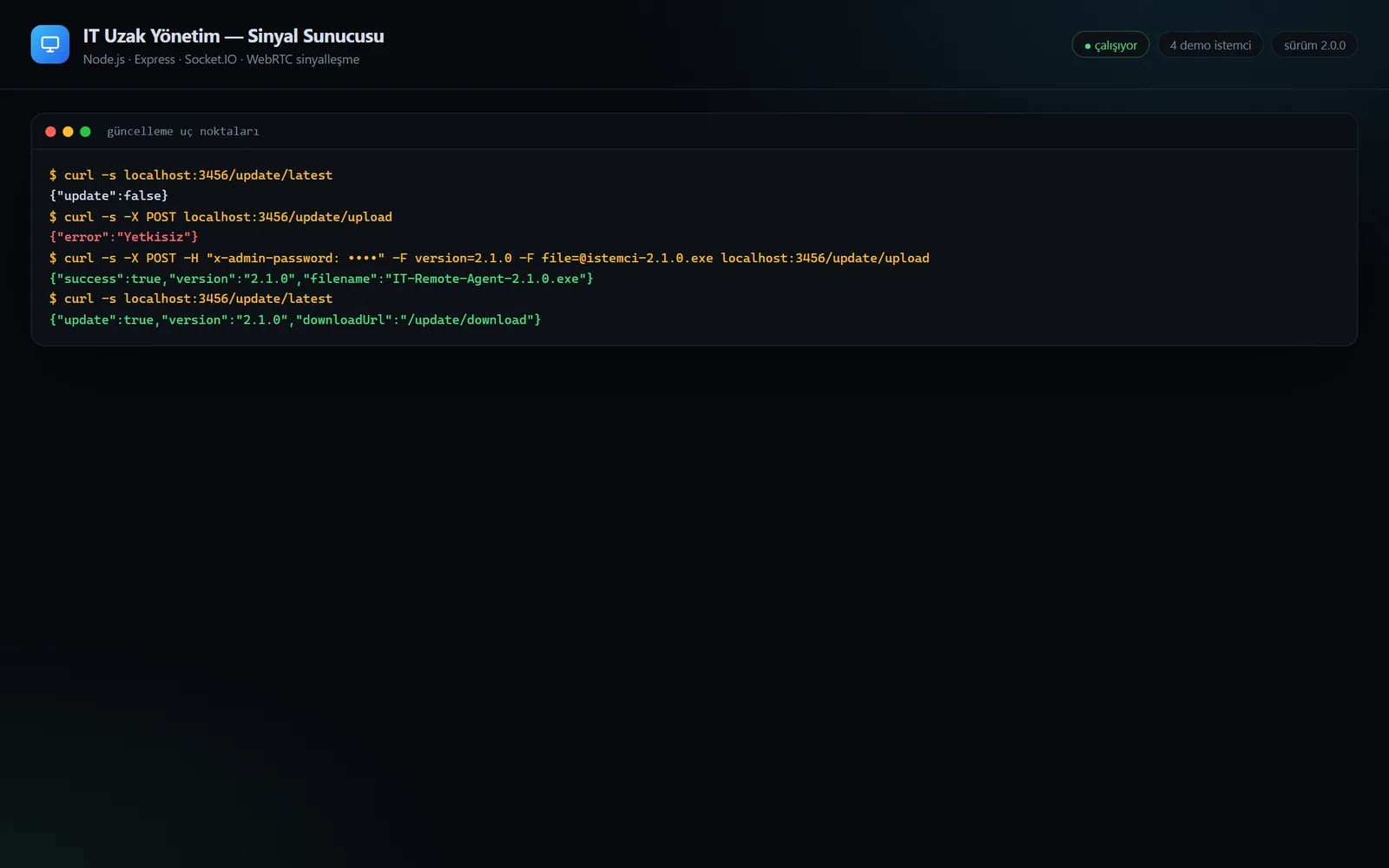Click the last 'curl -s localhost:3456/update/latest' command
This screenshot has width=1389, height=868.
tap(191, 299)
